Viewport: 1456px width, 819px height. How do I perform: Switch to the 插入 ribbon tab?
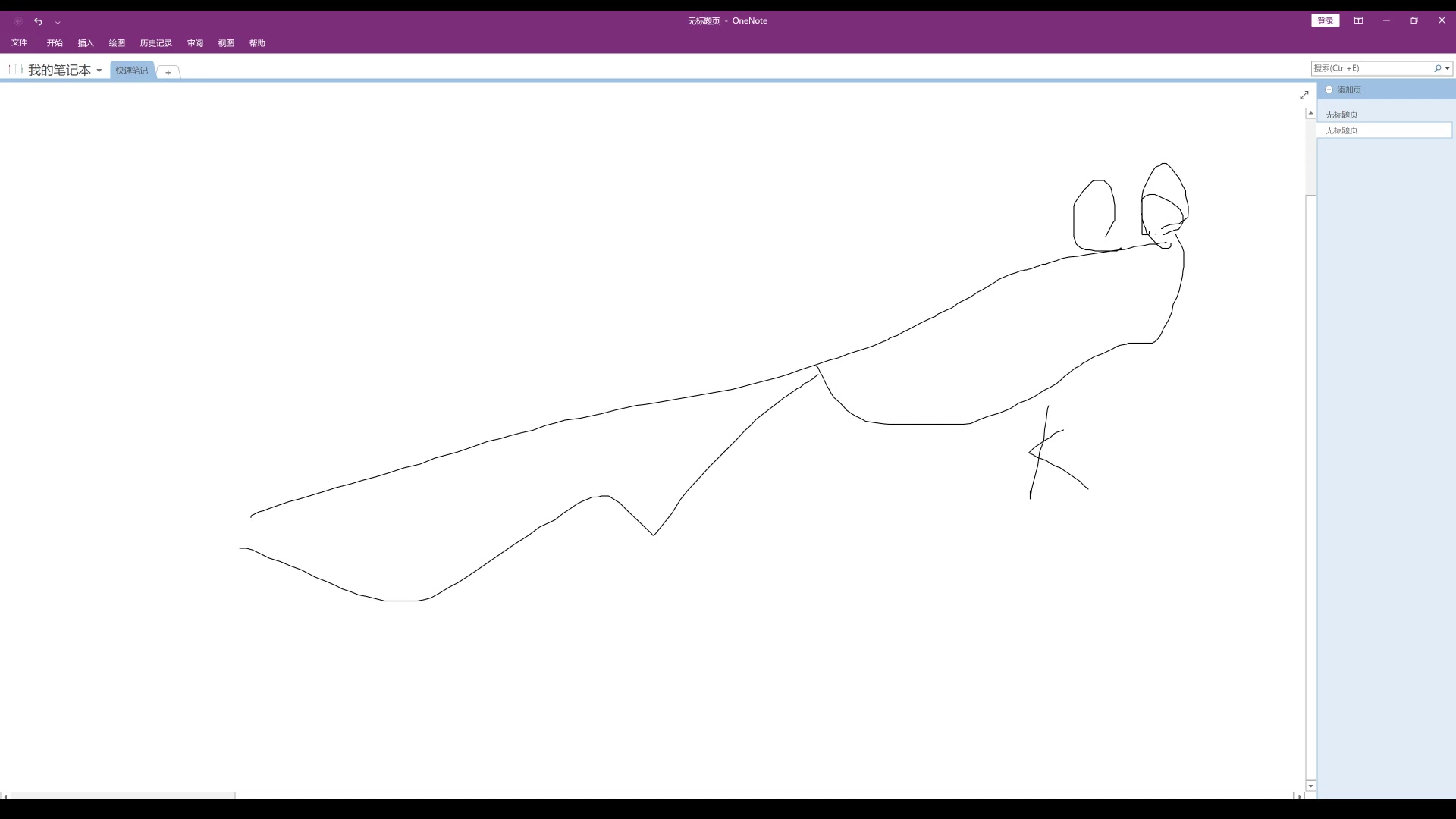click(x=86, y=43)
